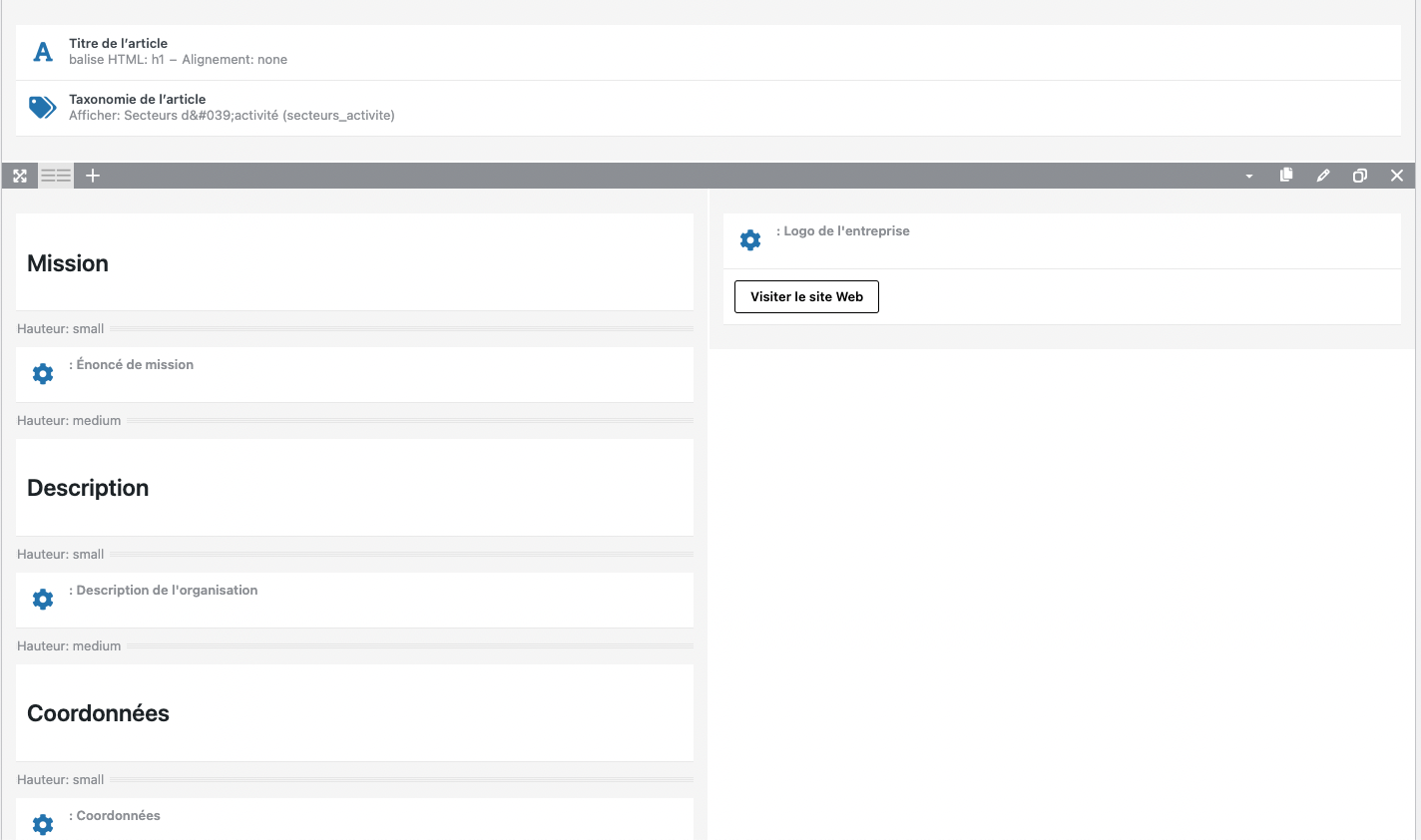1421x840 pixels.
Task: Open the row column layout selector
Action: (x=56, y=176)
